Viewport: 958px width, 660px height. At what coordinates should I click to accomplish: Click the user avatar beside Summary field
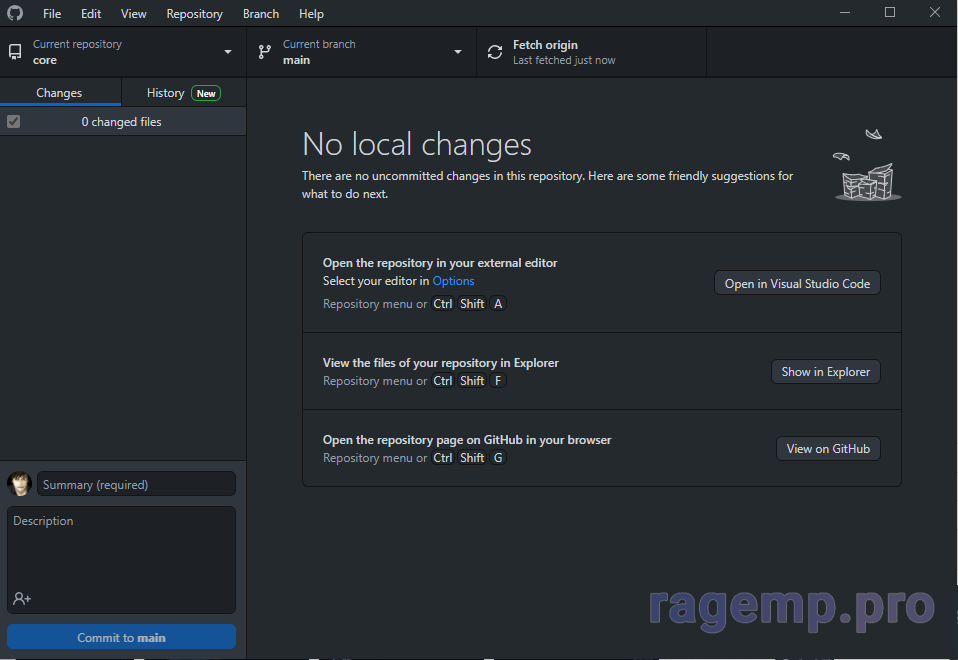pyautogui.click(x=20, y=484)
